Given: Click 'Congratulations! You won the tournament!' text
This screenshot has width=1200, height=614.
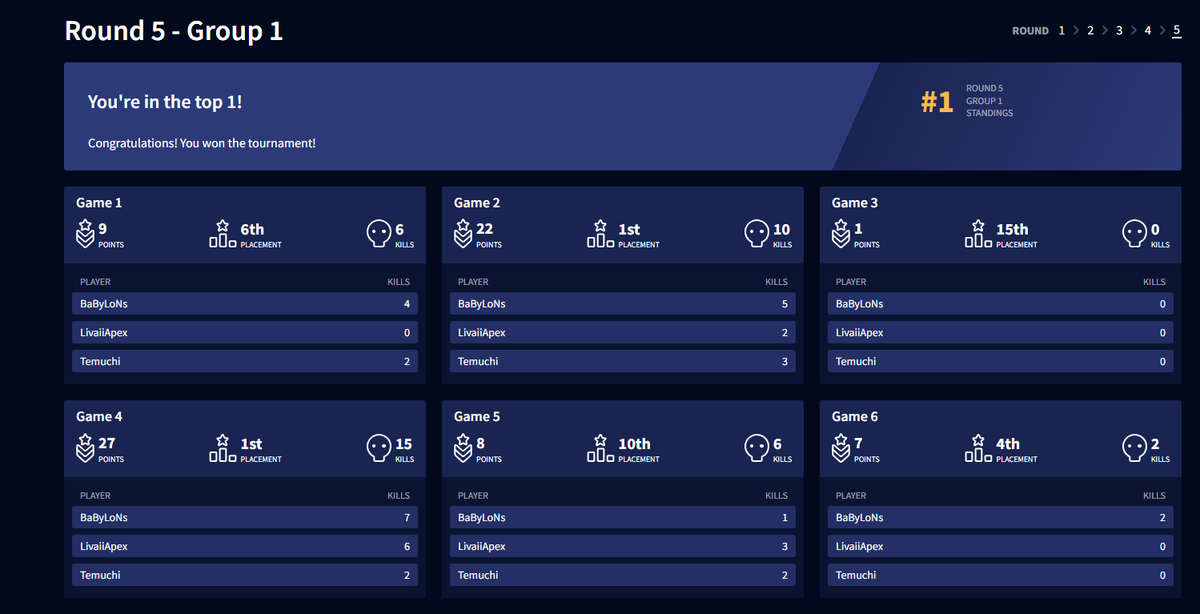Looking at the screenshot, I should 202,143.
